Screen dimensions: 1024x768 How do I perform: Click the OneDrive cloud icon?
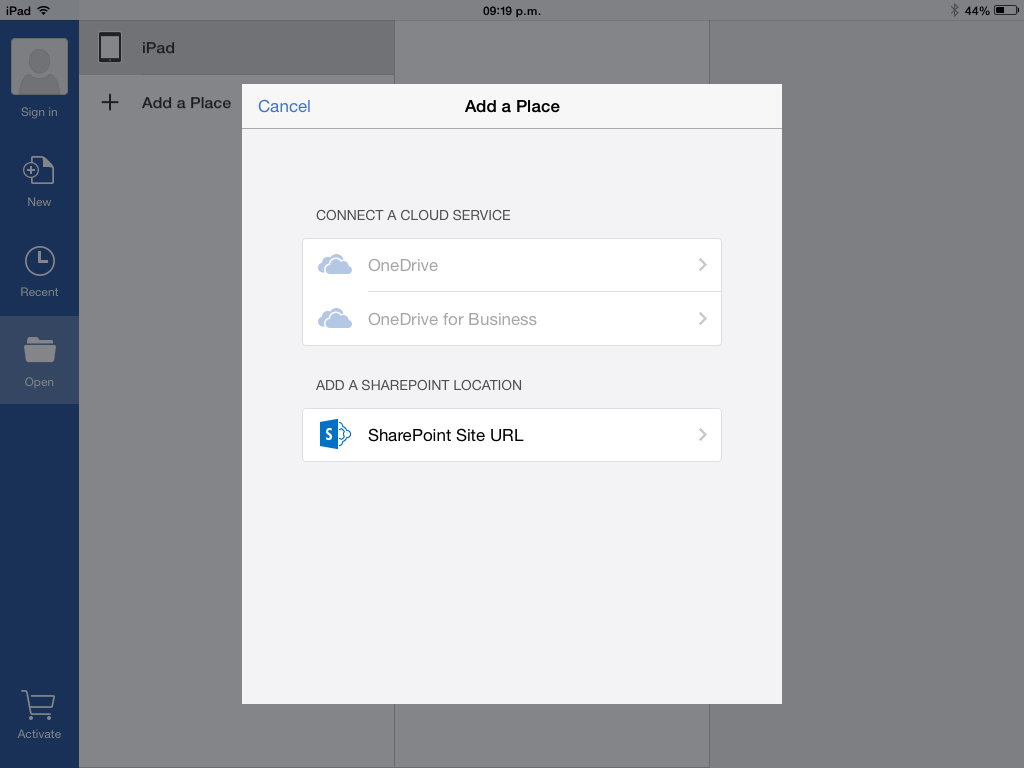334,264
